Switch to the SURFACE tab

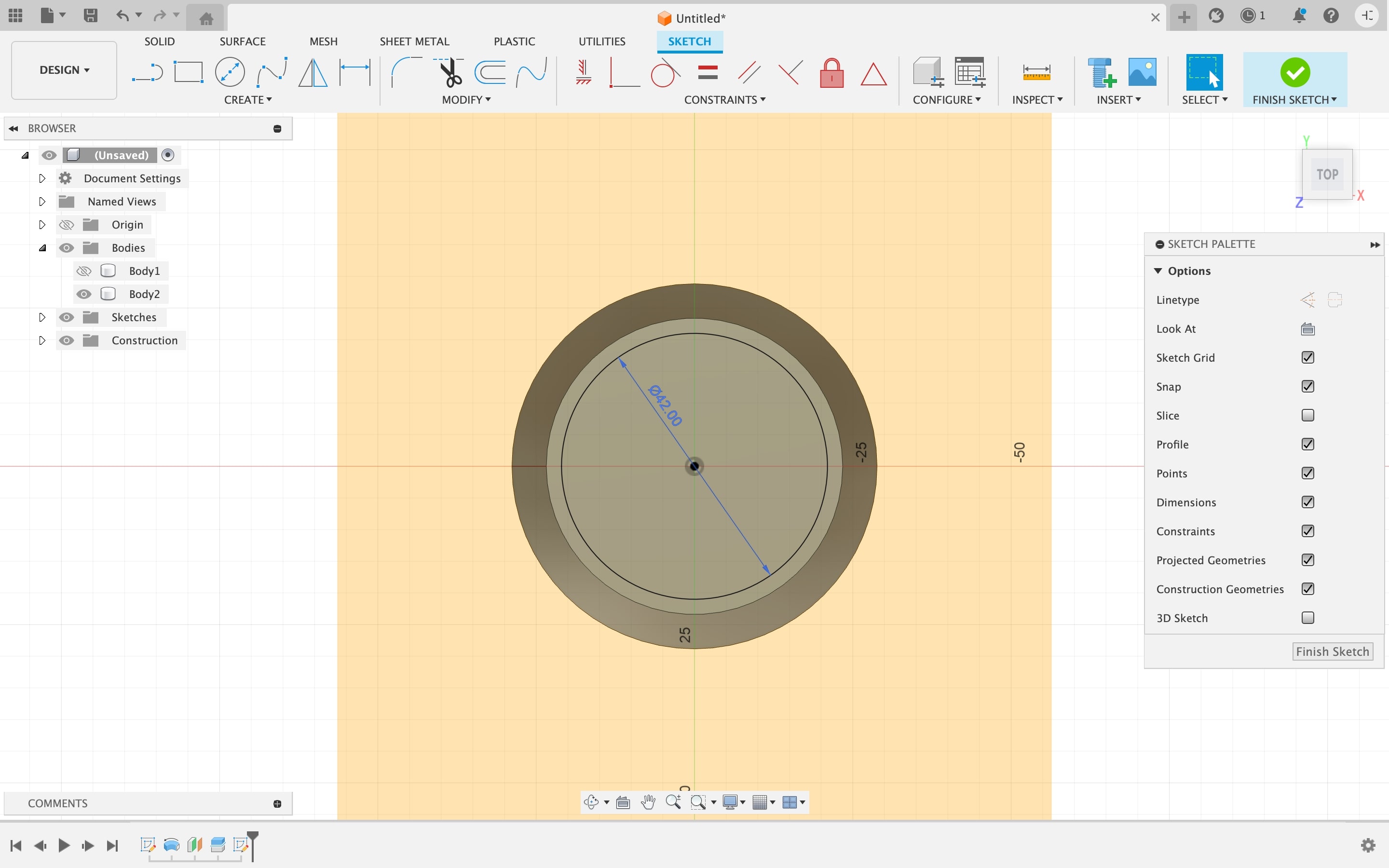pyautogui.click(x=242, y=41)
